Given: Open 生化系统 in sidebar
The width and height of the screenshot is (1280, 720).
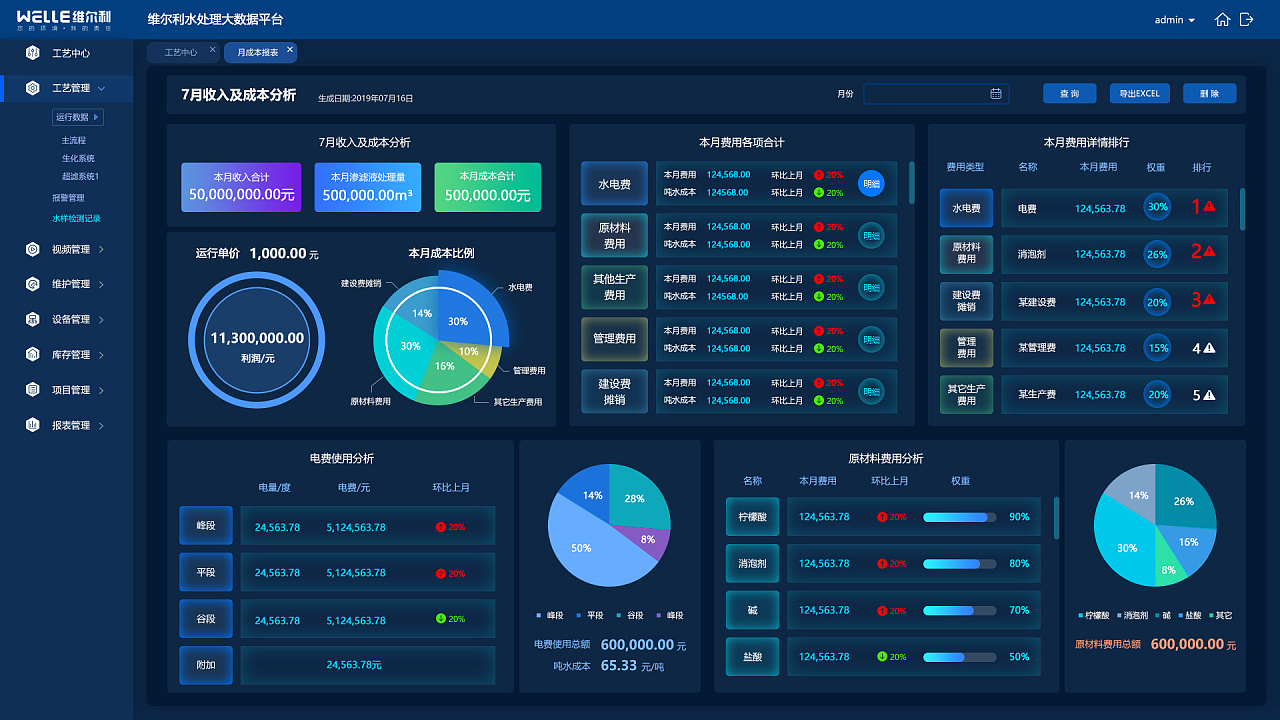Looking at the screenshot, I should pyautogui.click(x=78, y=158).
